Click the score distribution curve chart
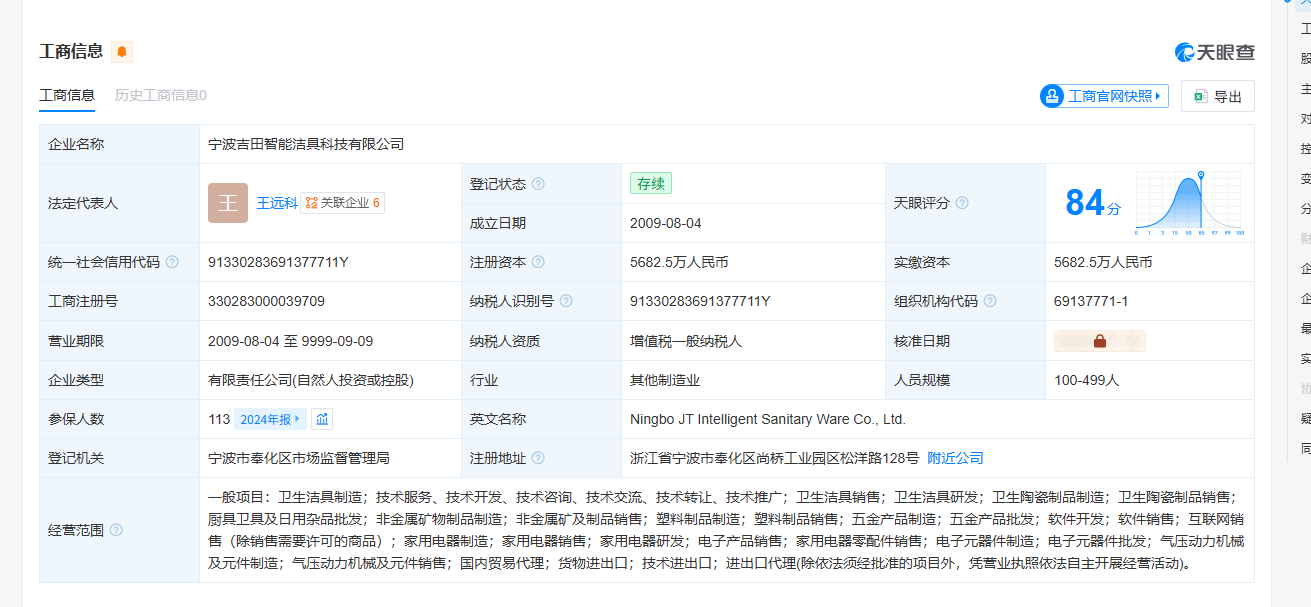 tap(1189, 203)
